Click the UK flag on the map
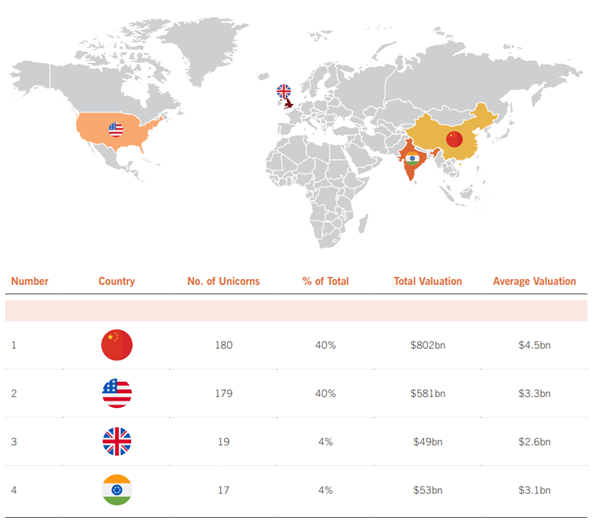Viewport: 613px width, 522px height. pos(284,91)
